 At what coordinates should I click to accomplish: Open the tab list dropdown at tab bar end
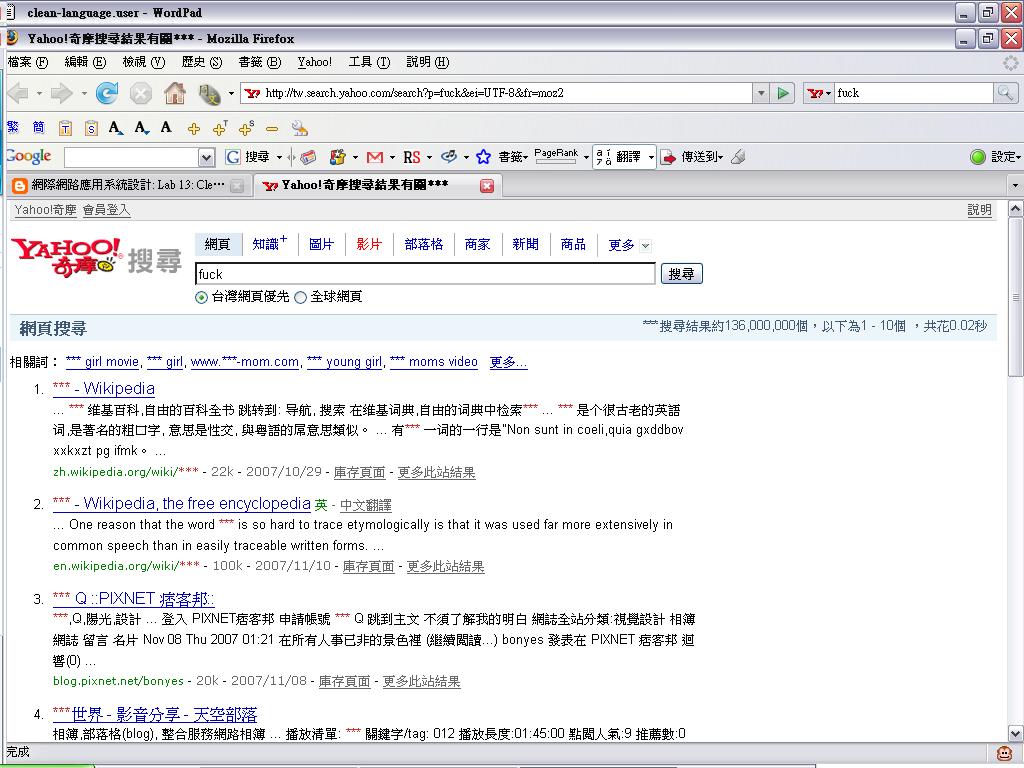[1015, 185]
